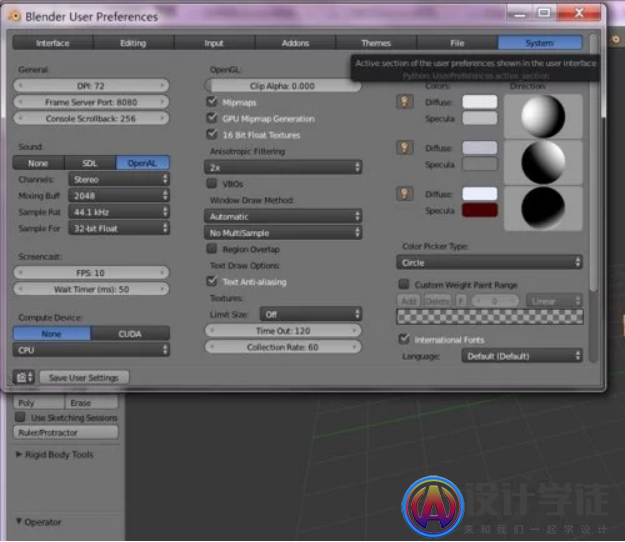Click second light direction sphere preview
This screenshot has height=542, width=625.
(x=543, y=162)
